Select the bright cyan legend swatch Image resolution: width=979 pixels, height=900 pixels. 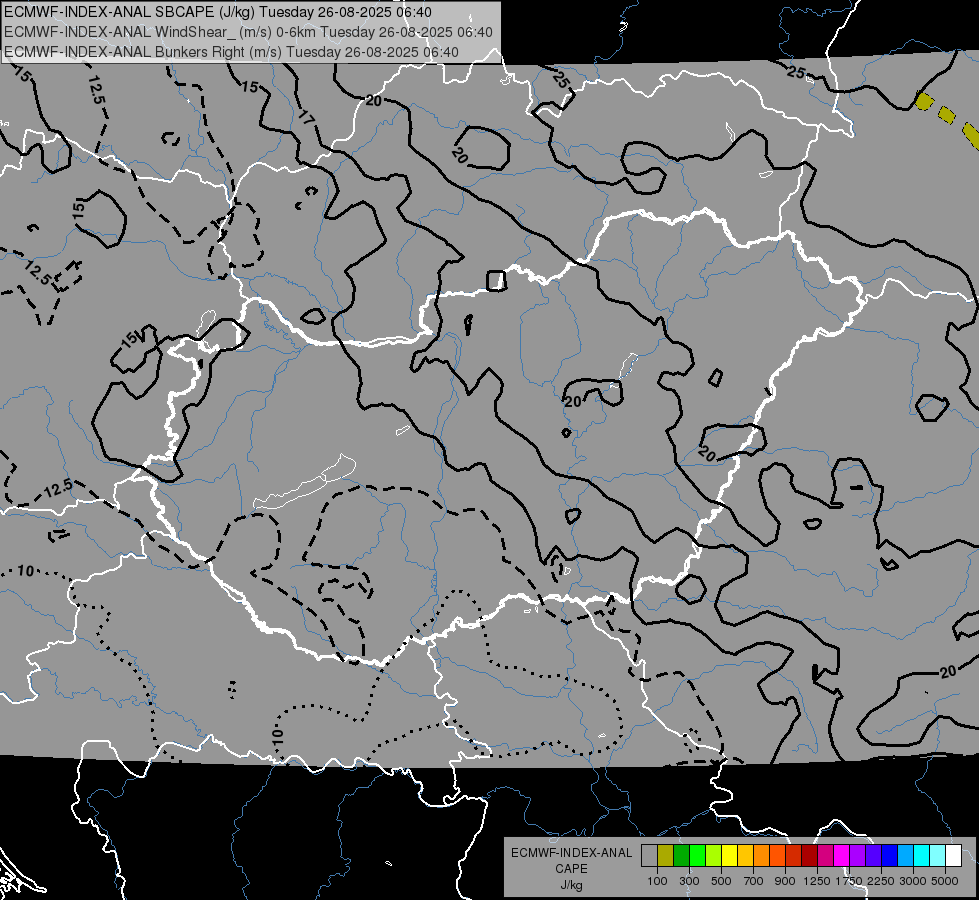tap(922, 856)
